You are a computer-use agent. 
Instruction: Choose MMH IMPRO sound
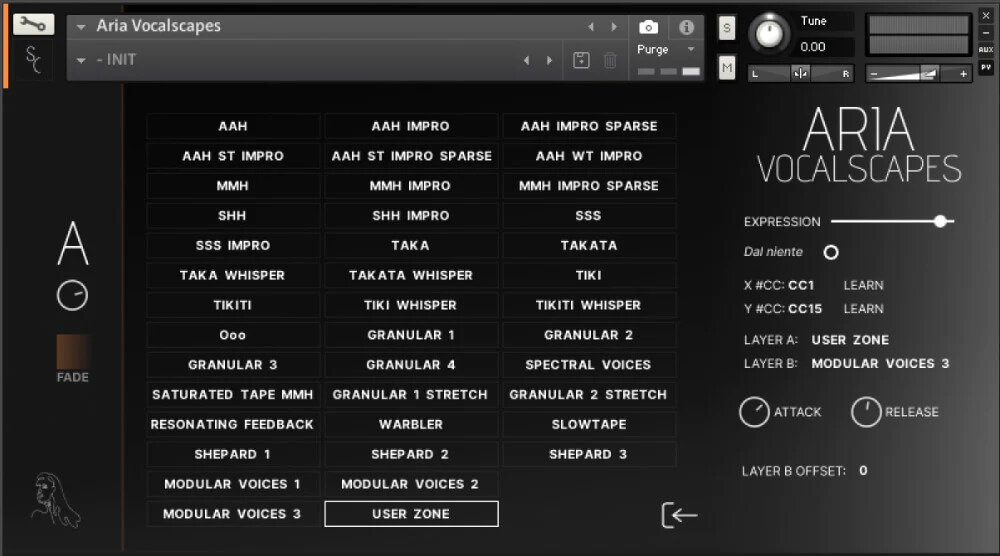pyautogui.click(x=411, y=186)
